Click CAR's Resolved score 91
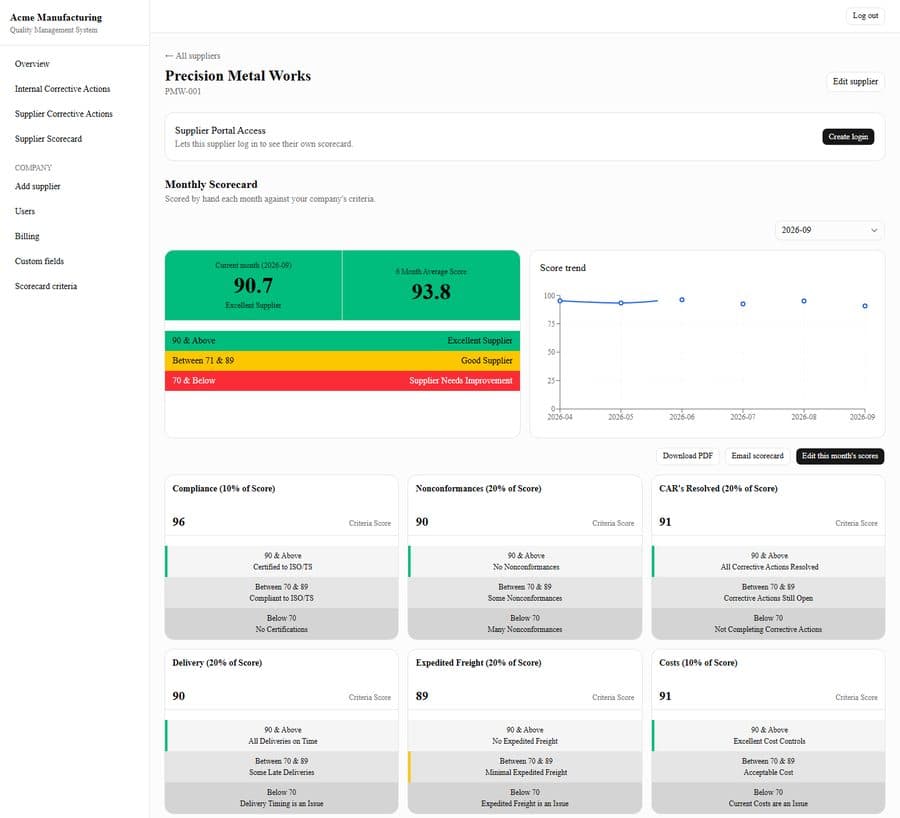This screenshot has height=818, width=900. [x=665, y=522]
